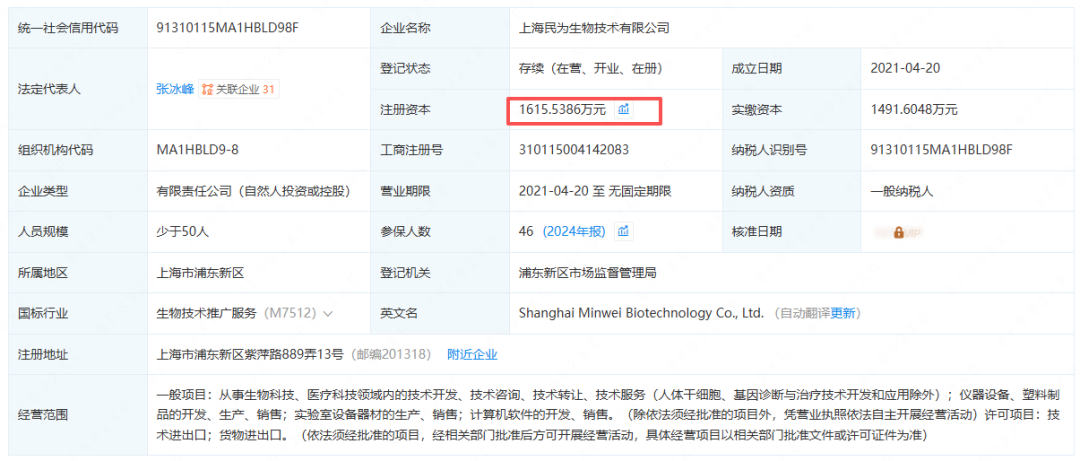Click the lock VIP icon in 核准日期 row

[899, 233]
